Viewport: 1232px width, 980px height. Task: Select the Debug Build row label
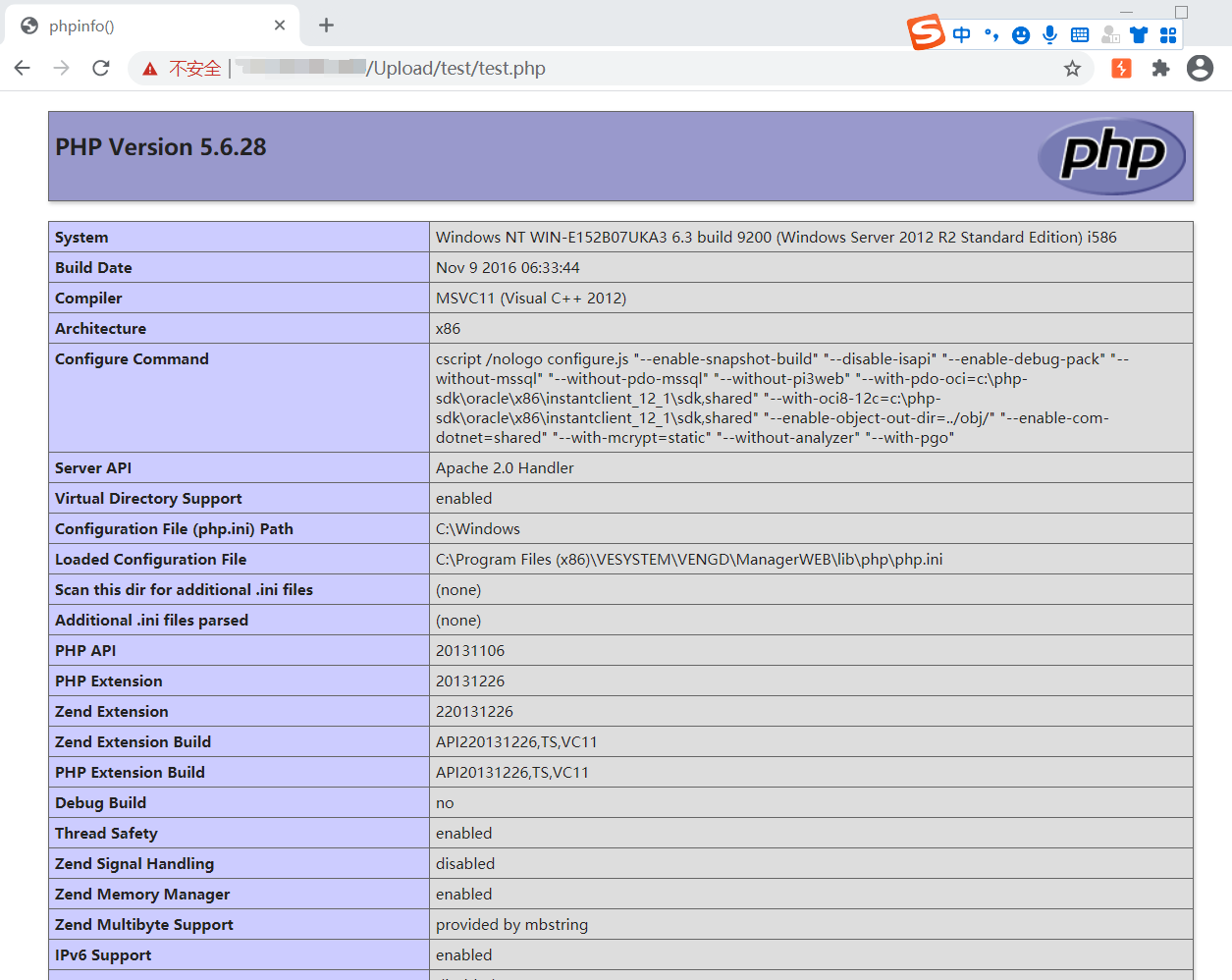click(100, 803)
